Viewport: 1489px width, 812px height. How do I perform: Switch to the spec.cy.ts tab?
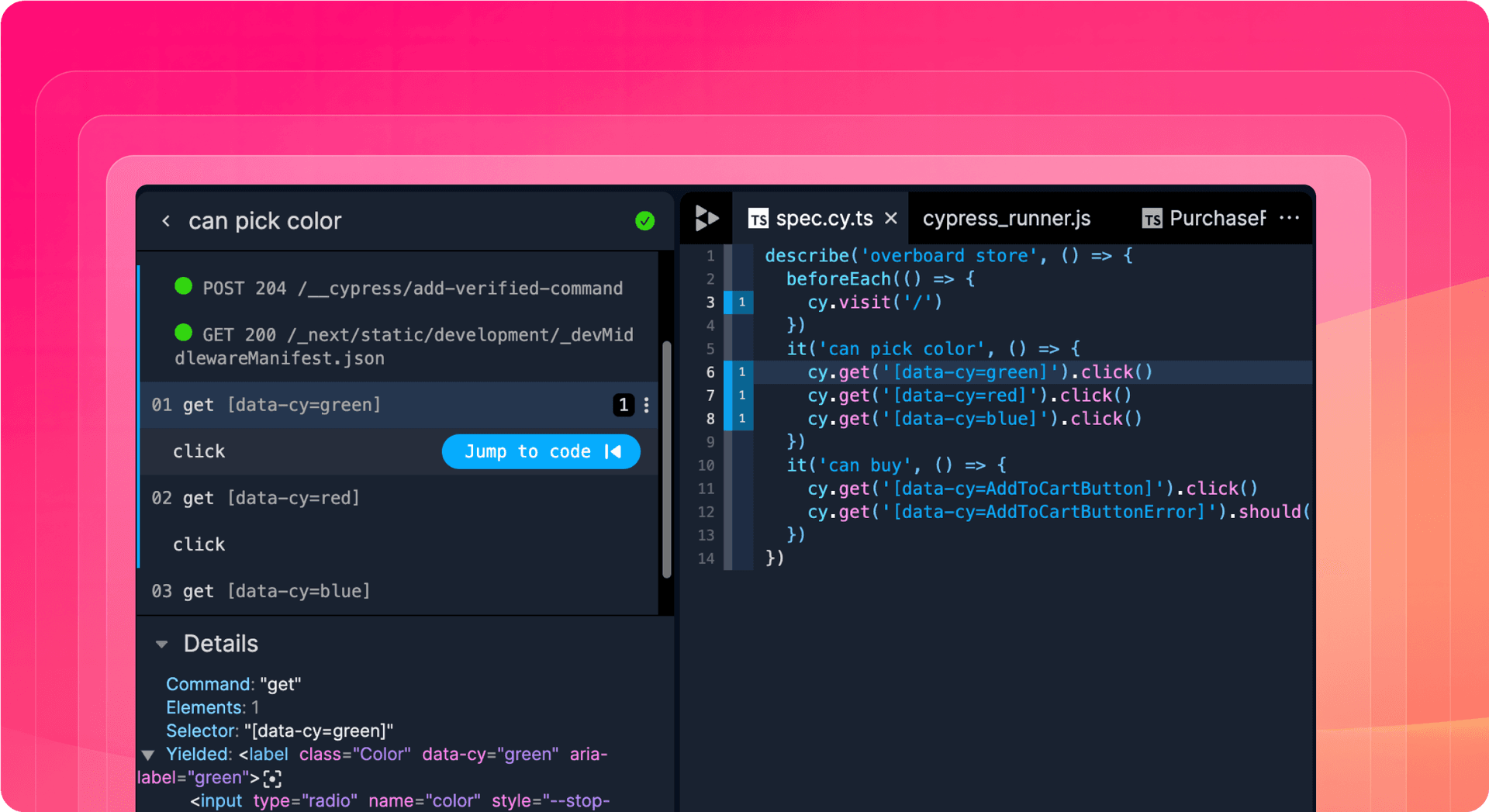click(823, 219)
